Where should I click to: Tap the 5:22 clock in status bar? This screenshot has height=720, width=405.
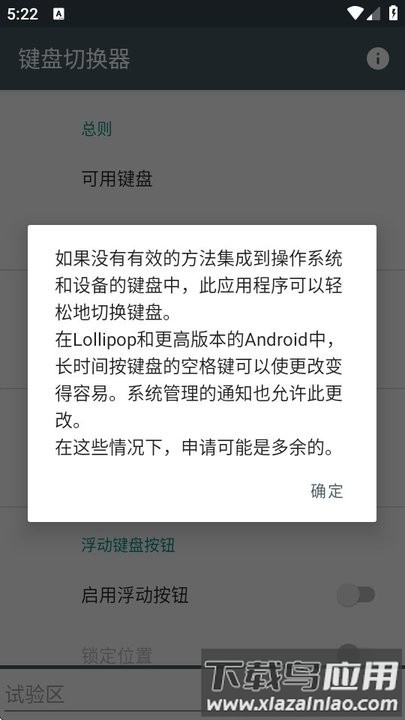tap(22, 14)
